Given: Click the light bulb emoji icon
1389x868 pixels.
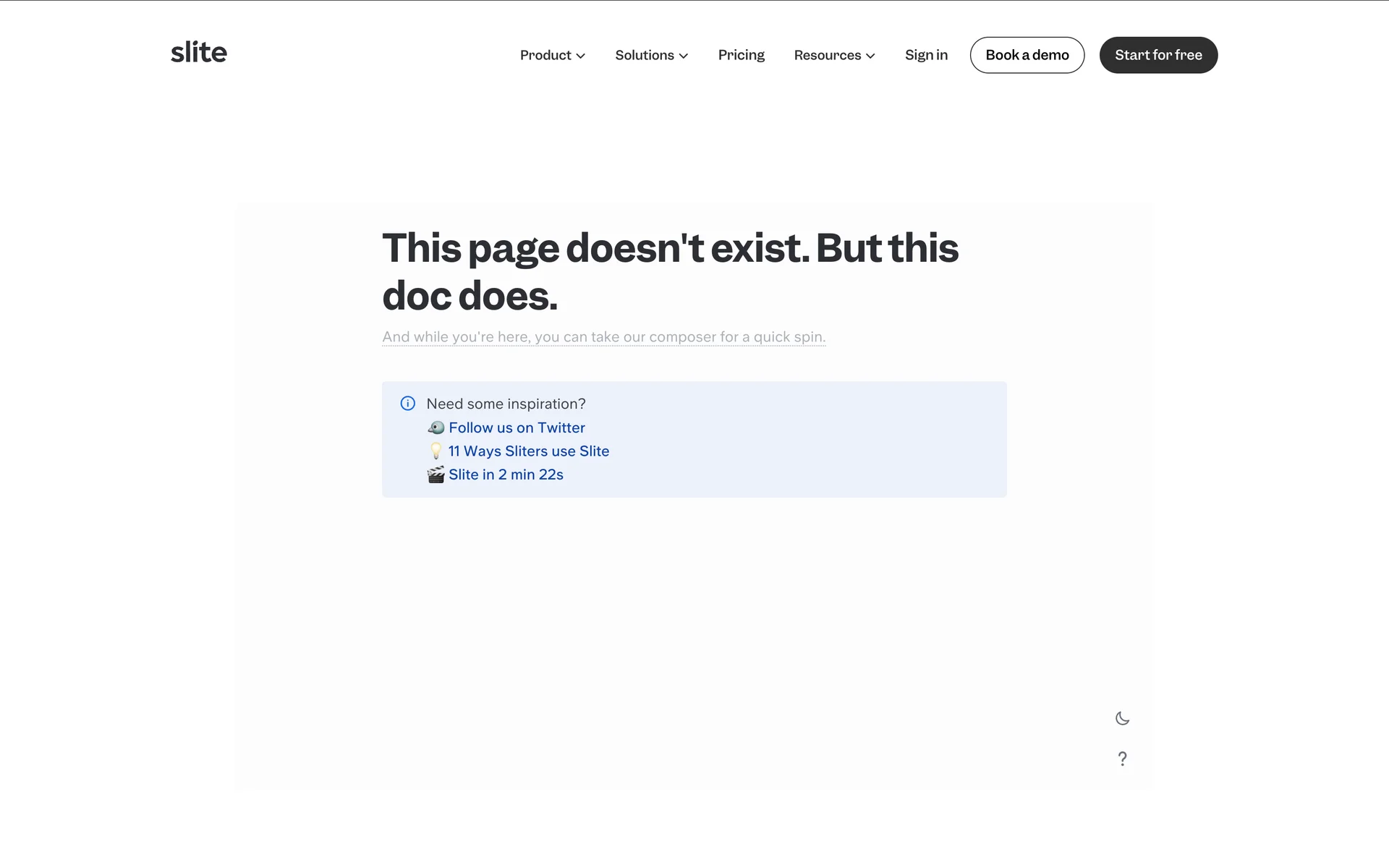Looking at the screenshot, I should [436, 451].
